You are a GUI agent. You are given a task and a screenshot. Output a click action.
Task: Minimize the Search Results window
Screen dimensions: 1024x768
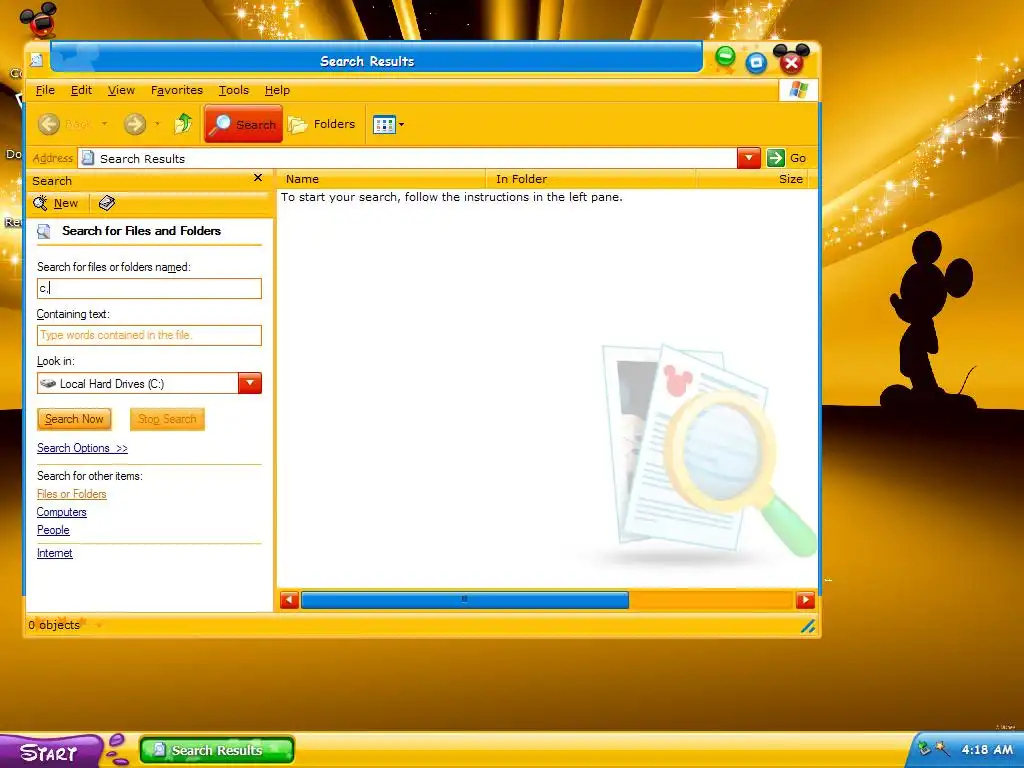coord(725,57)
